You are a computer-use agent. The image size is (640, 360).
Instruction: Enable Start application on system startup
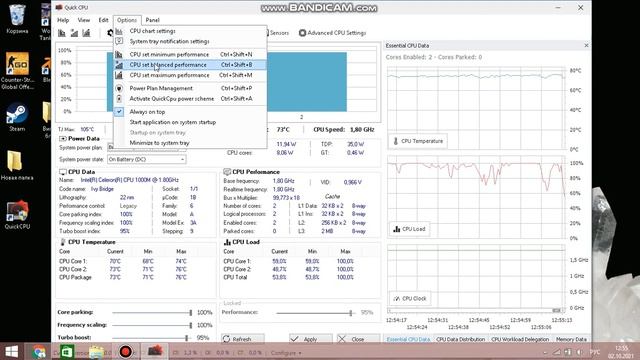tap(190, 122)
